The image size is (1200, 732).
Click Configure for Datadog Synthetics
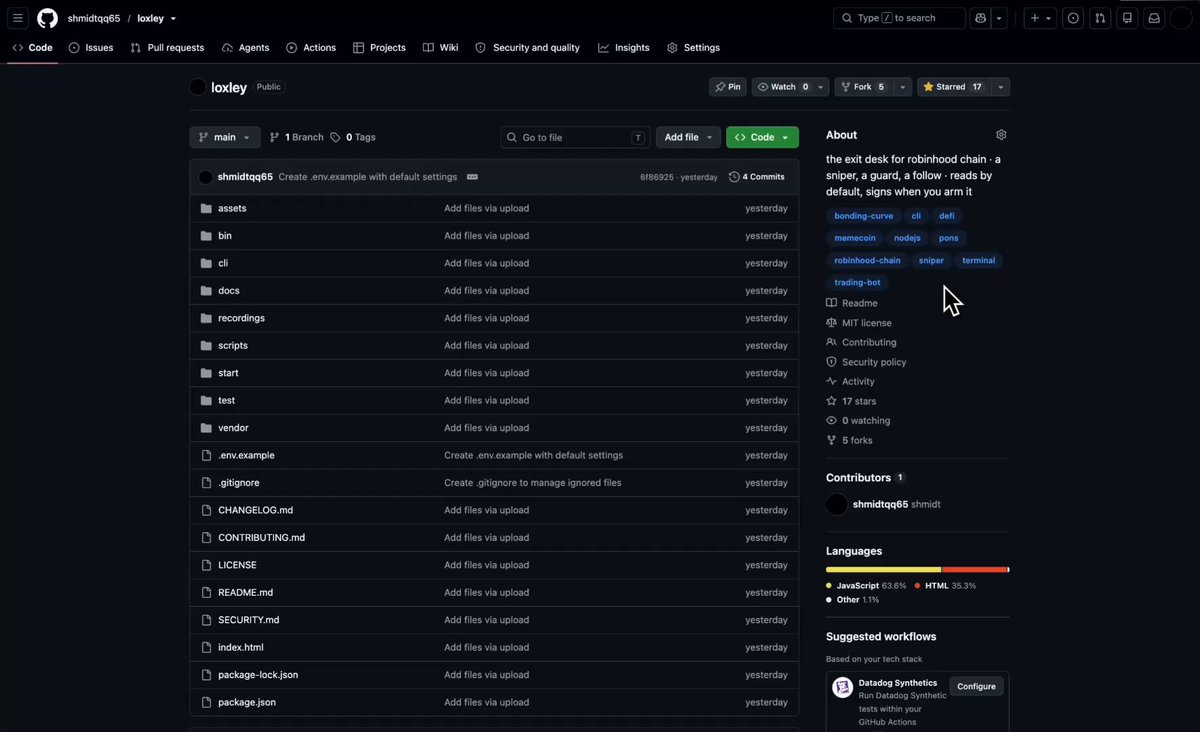click(976, 686)
